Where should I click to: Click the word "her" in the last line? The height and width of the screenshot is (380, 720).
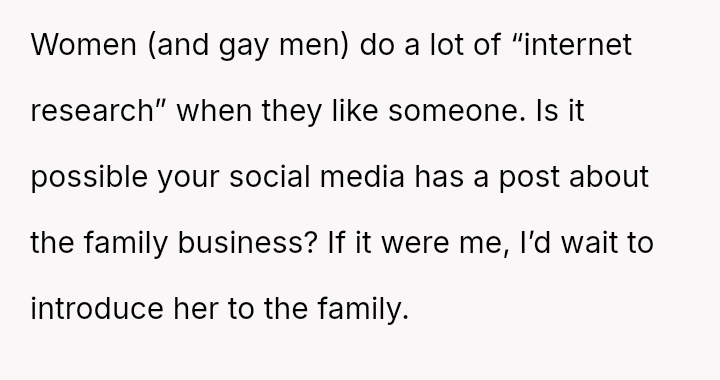[196, 309]
